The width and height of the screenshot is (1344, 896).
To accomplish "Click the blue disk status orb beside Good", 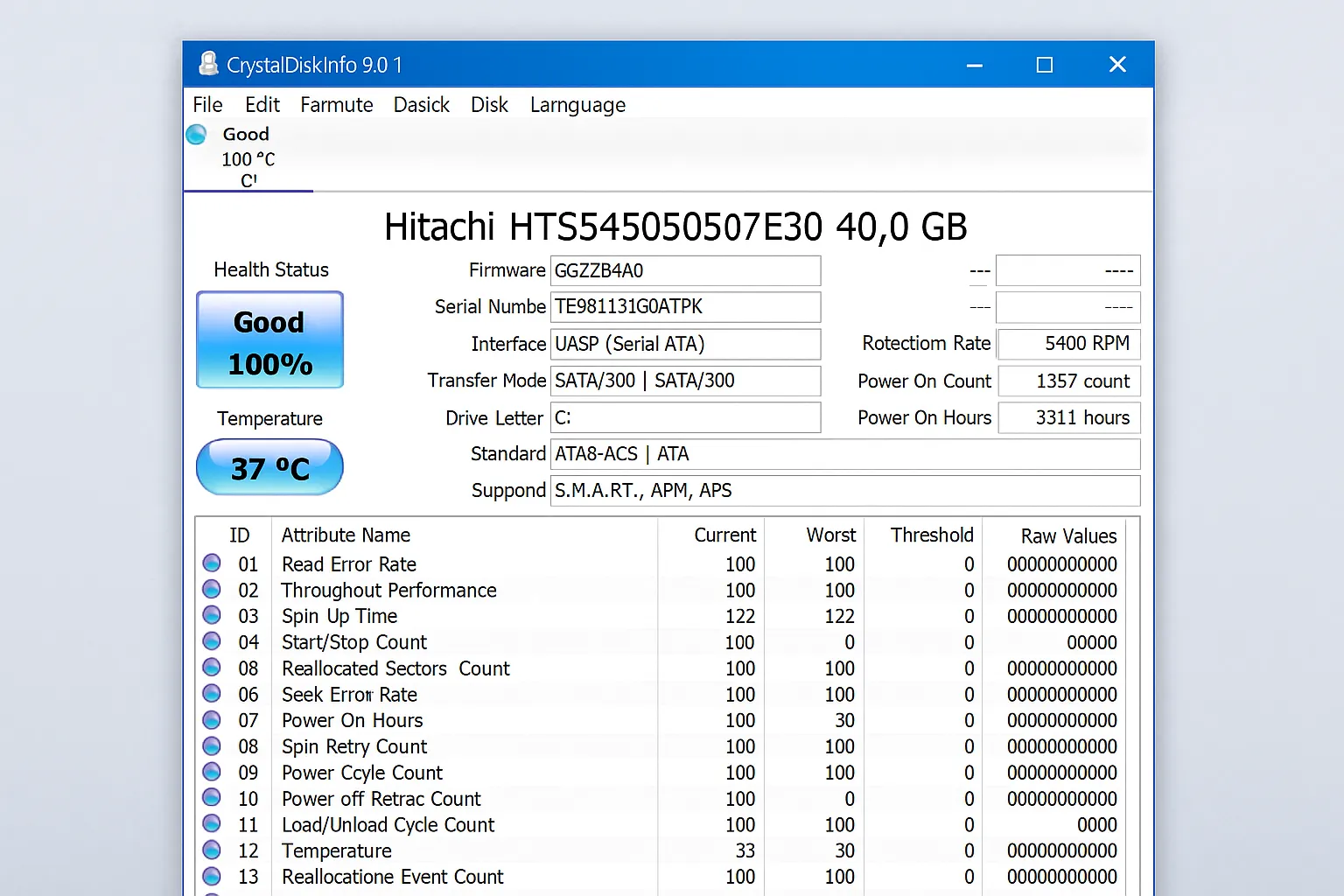I will [x=197, y=135].
